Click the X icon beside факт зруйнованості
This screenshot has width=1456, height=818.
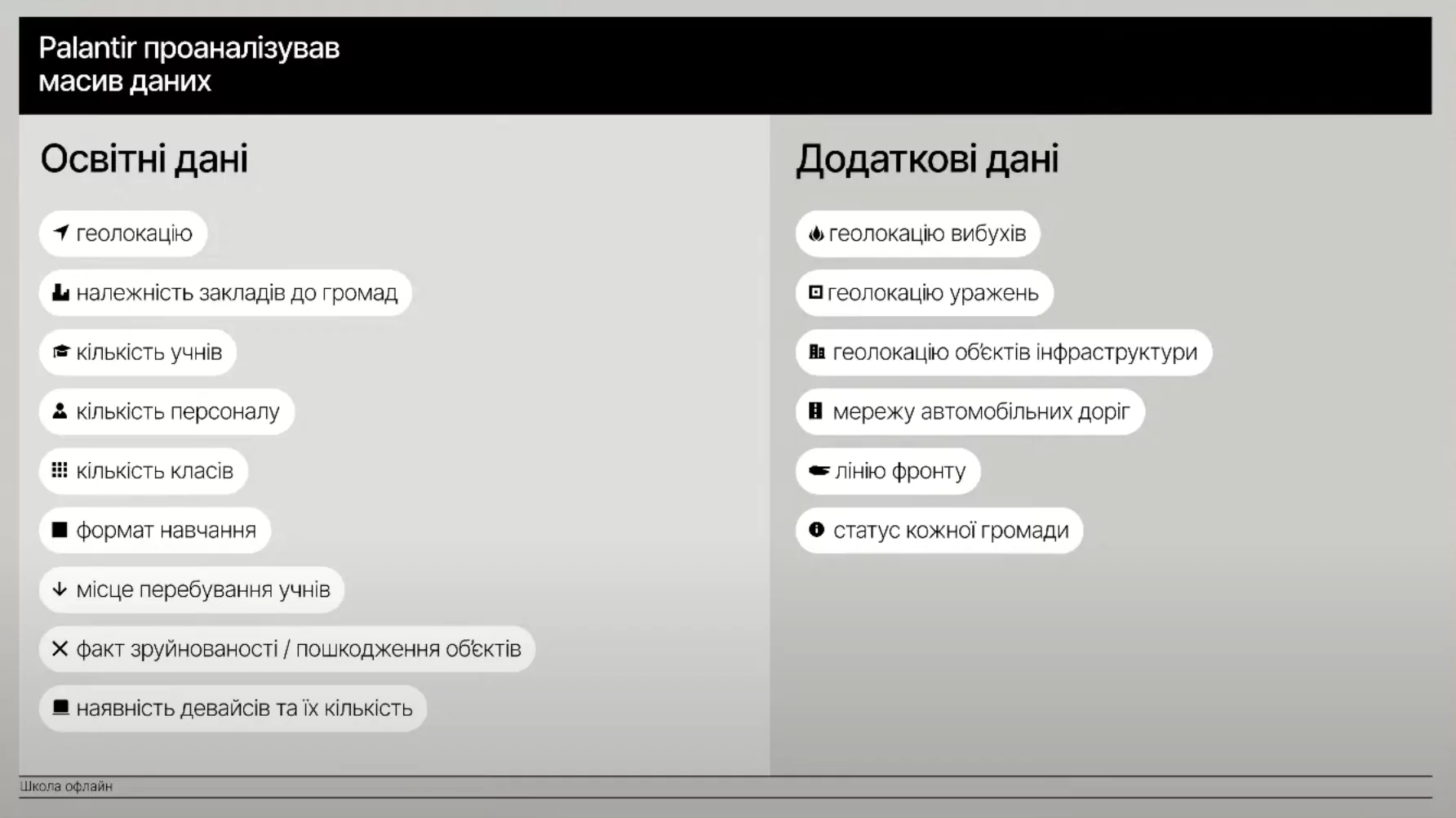[x=60, y=648]
